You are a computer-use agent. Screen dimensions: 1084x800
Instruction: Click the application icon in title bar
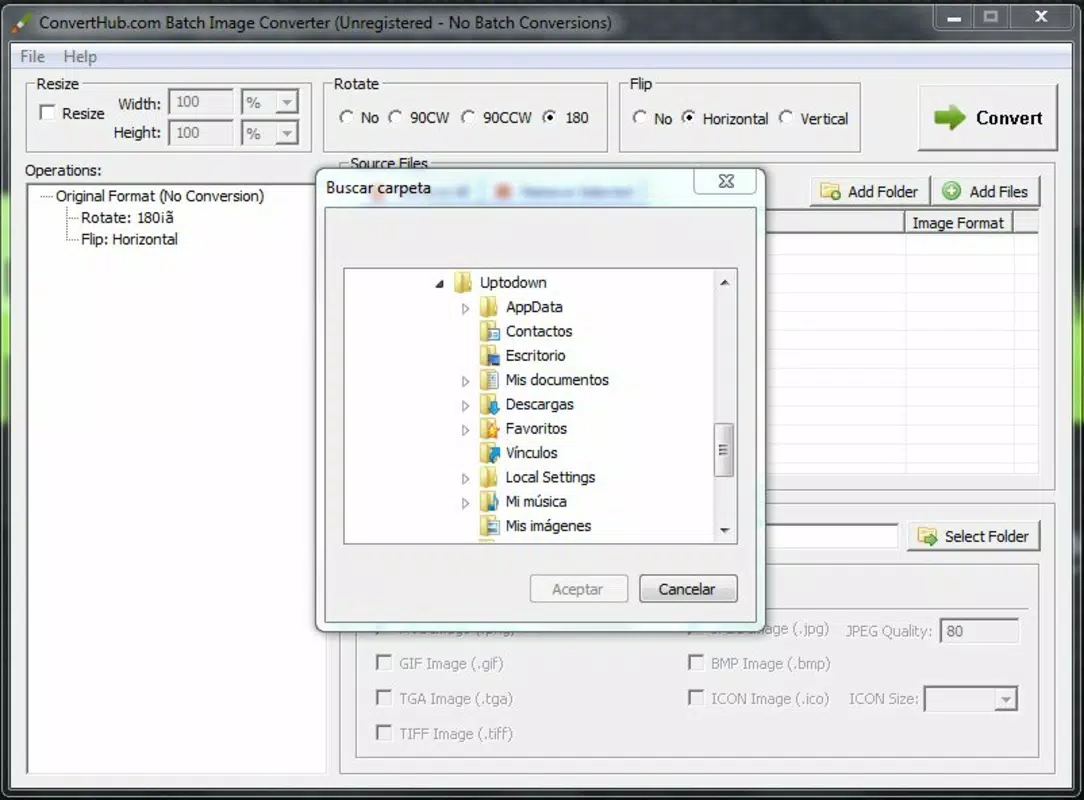click(x=21, y=23)
